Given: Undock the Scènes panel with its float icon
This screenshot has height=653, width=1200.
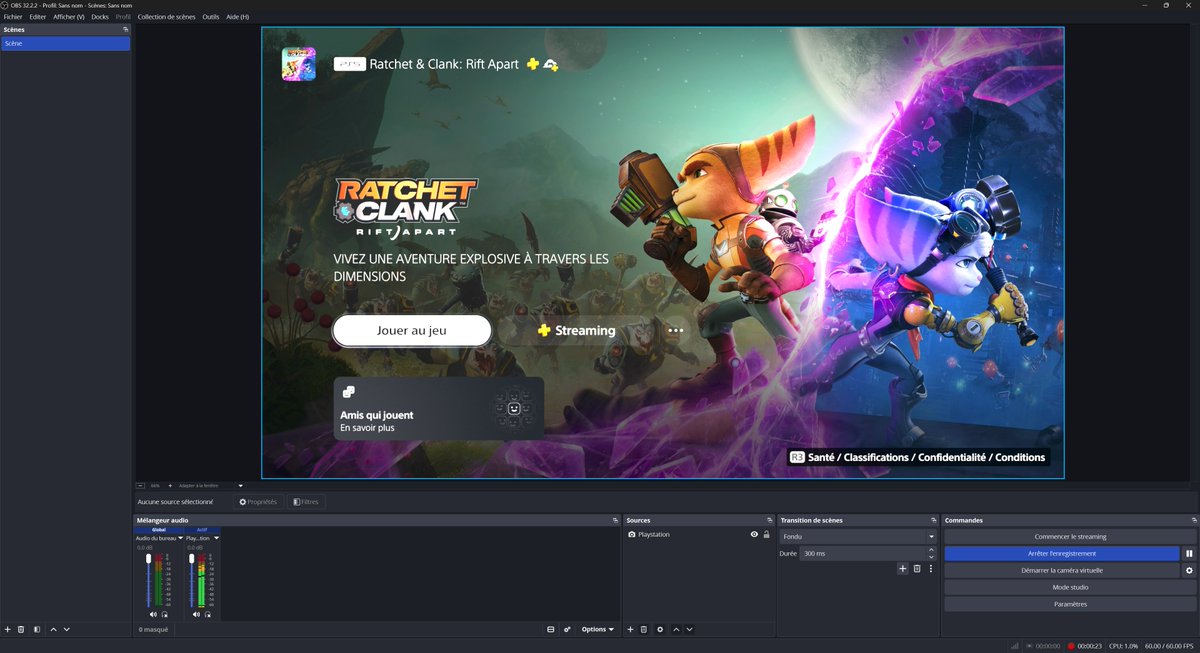Looking at the screenshot, I should 126,30.
